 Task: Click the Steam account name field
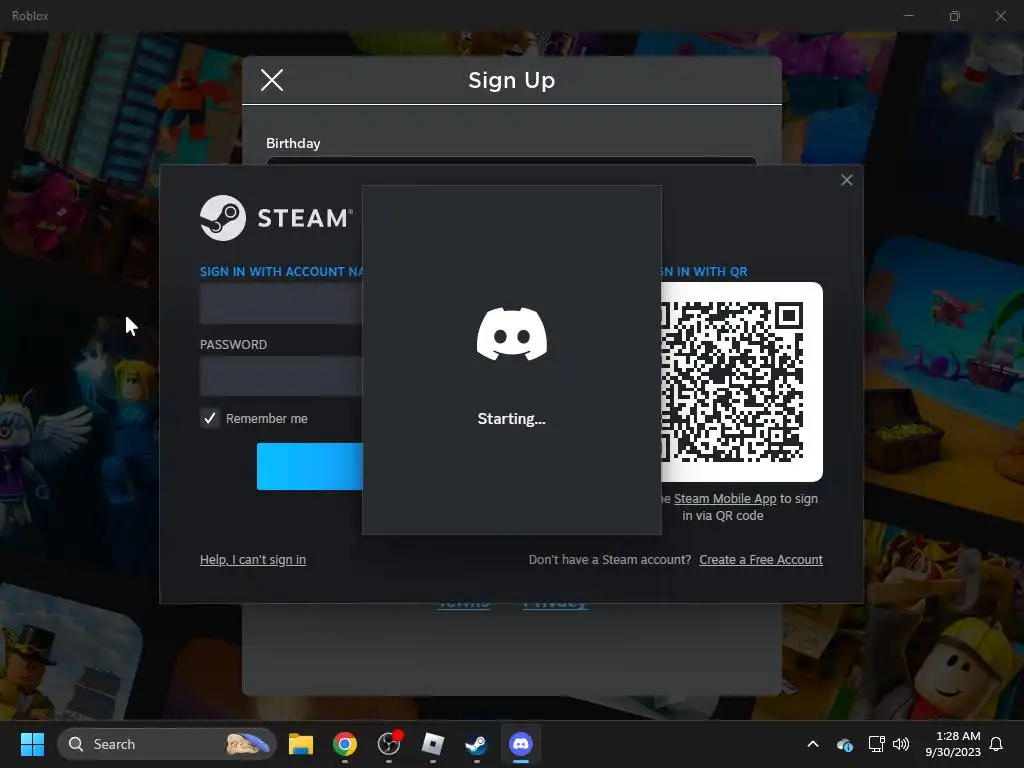[x=281, y=304]
